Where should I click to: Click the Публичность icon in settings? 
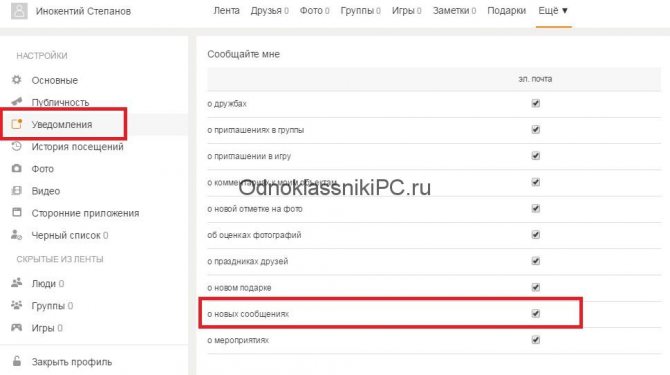click(17, 102)
